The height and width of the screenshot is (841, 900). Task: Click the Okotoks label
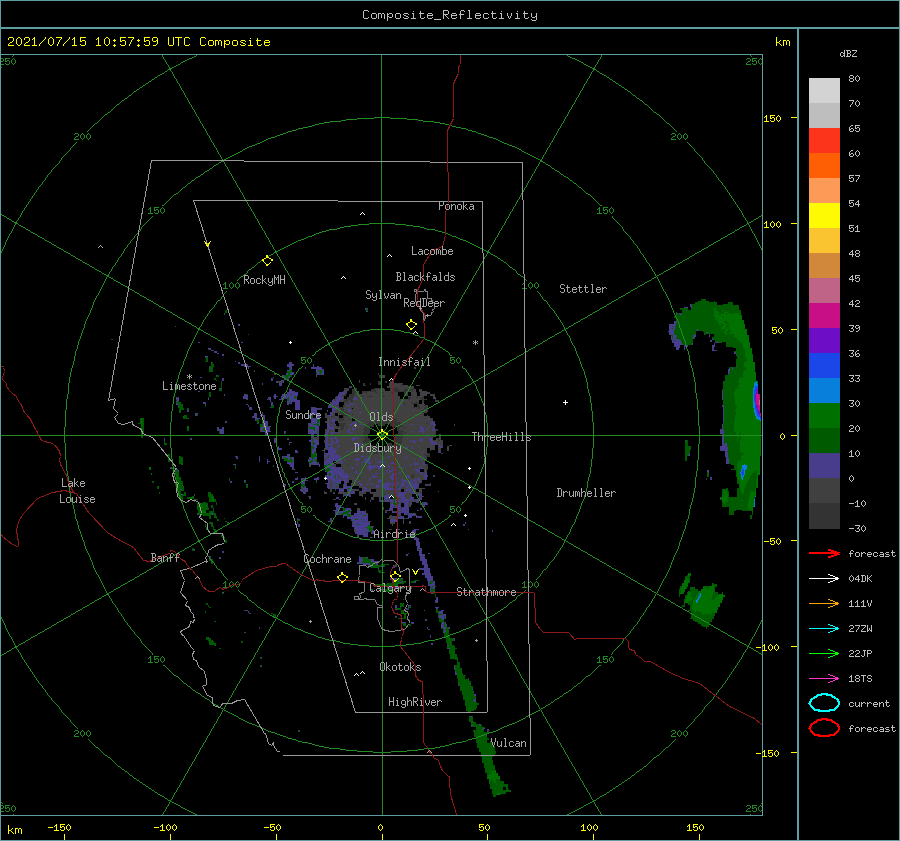coord(400,667)
